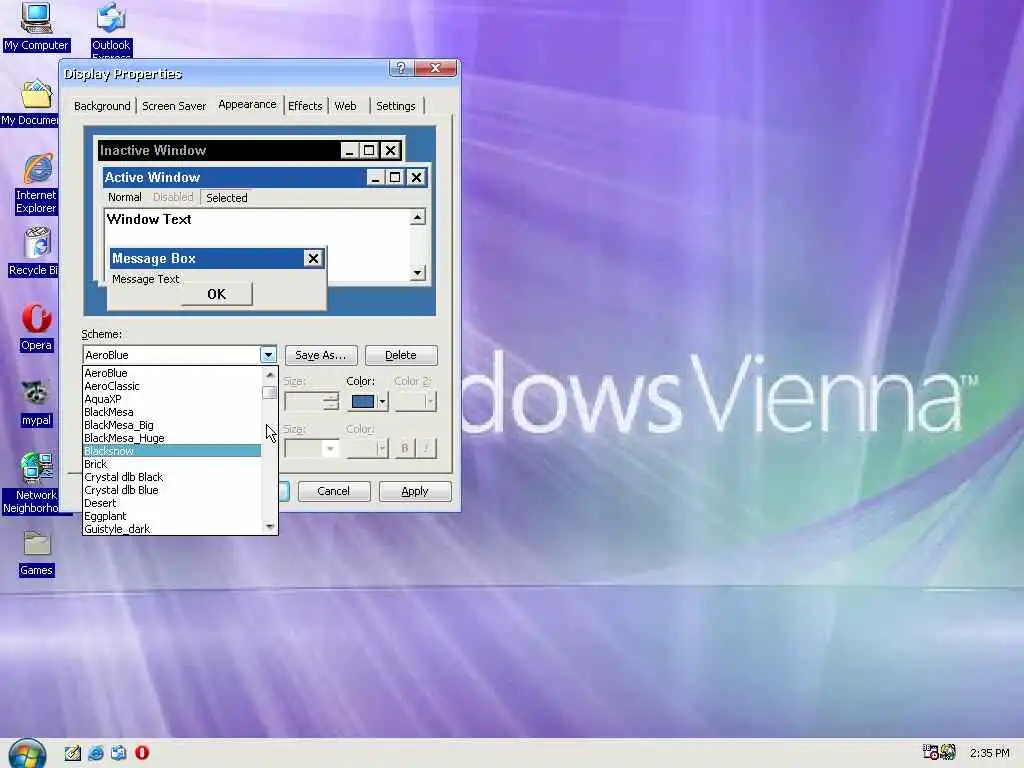Click the 2:35 PM taskbar clock

pos(989,753)
